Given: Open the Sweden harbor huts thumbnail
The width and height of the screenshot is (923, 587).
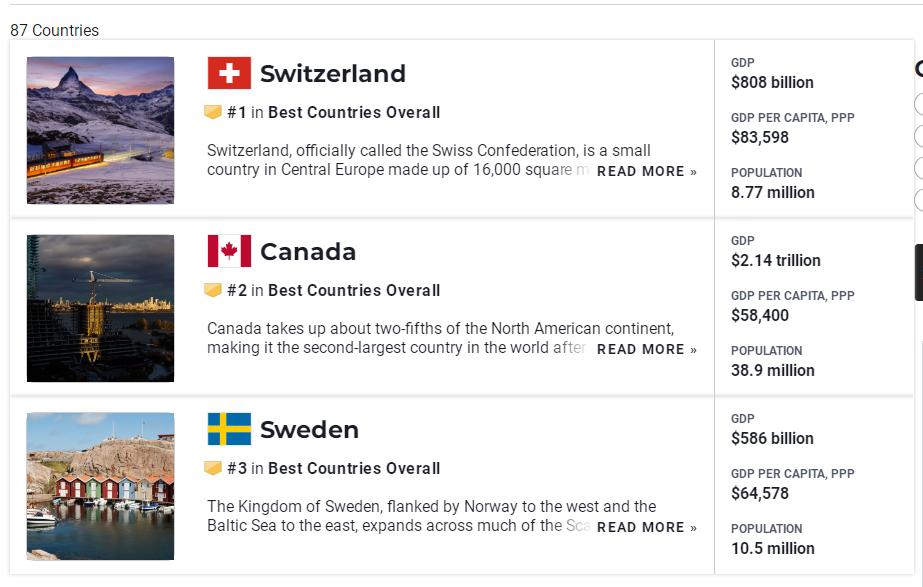Looking at the screenshot, I should pyautogui.click(x=100, y=486).
